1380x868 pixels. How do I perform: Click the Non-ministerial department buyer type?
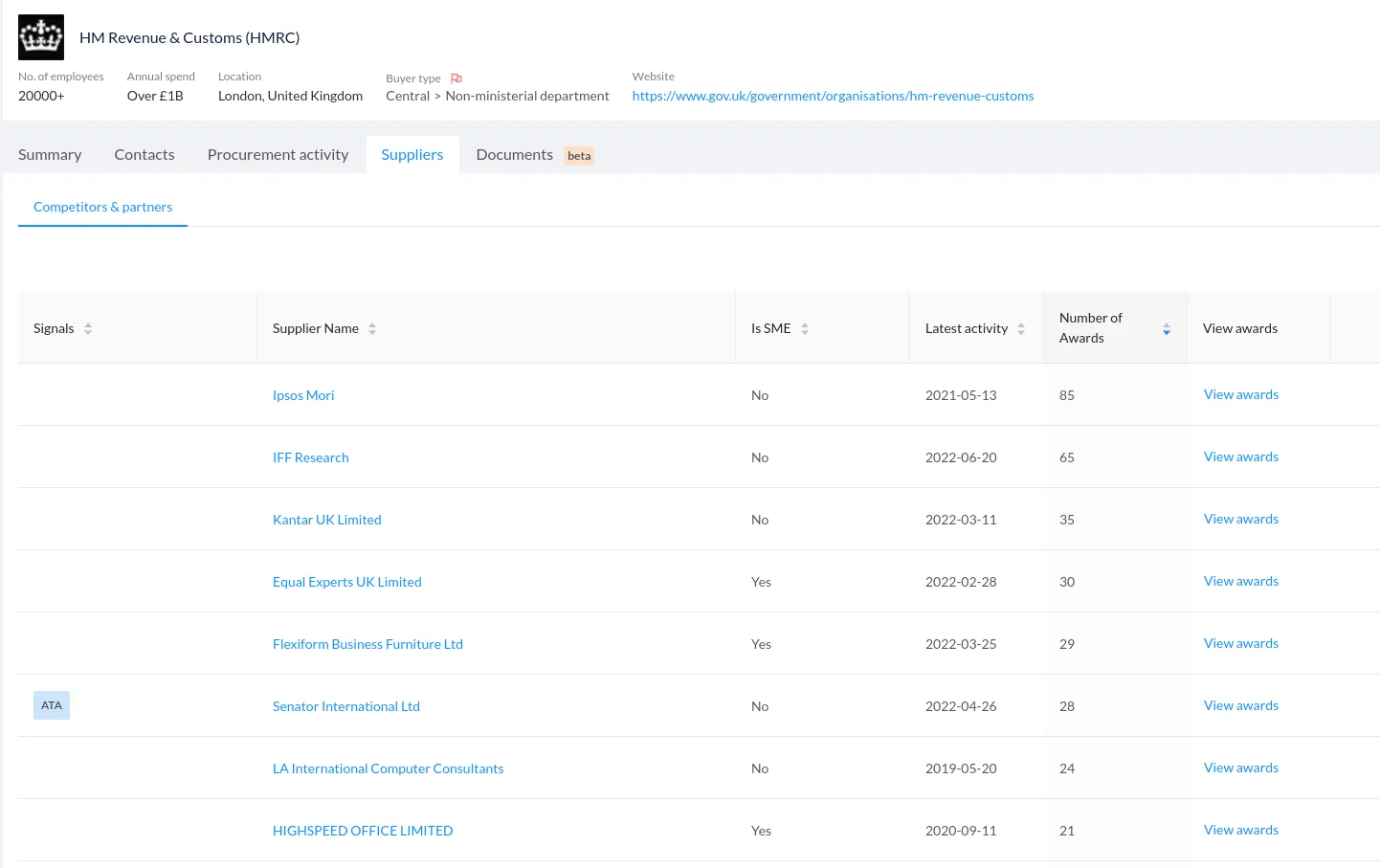click(527, 96)
